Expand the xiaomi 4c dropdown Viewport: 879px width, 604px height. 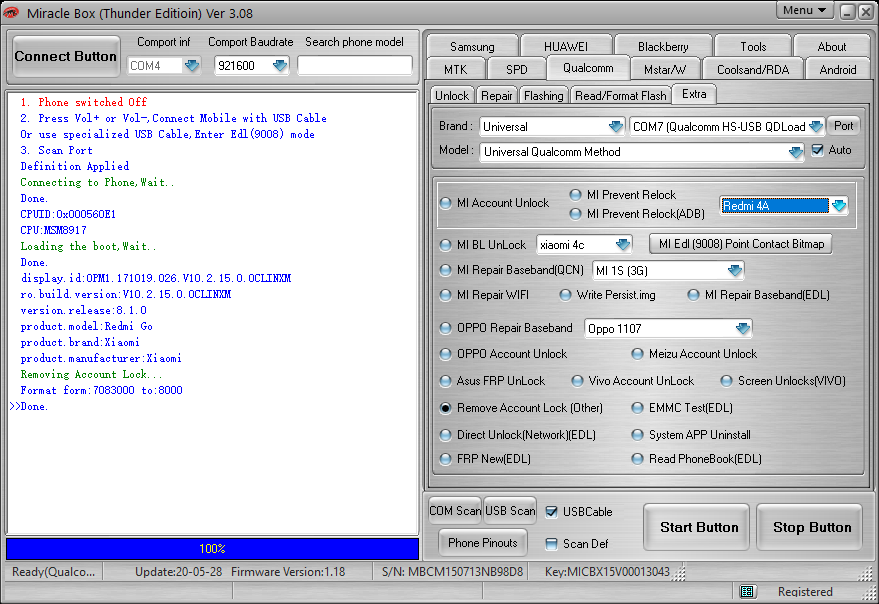click(623, 245)
